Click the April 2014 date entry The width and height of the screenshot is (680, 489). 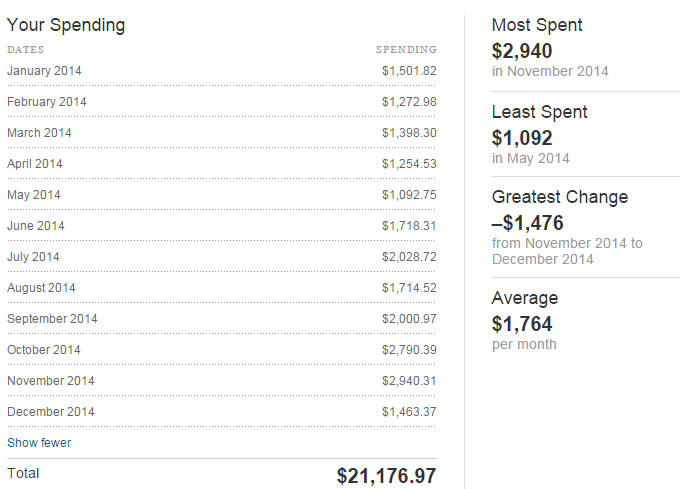35,164
